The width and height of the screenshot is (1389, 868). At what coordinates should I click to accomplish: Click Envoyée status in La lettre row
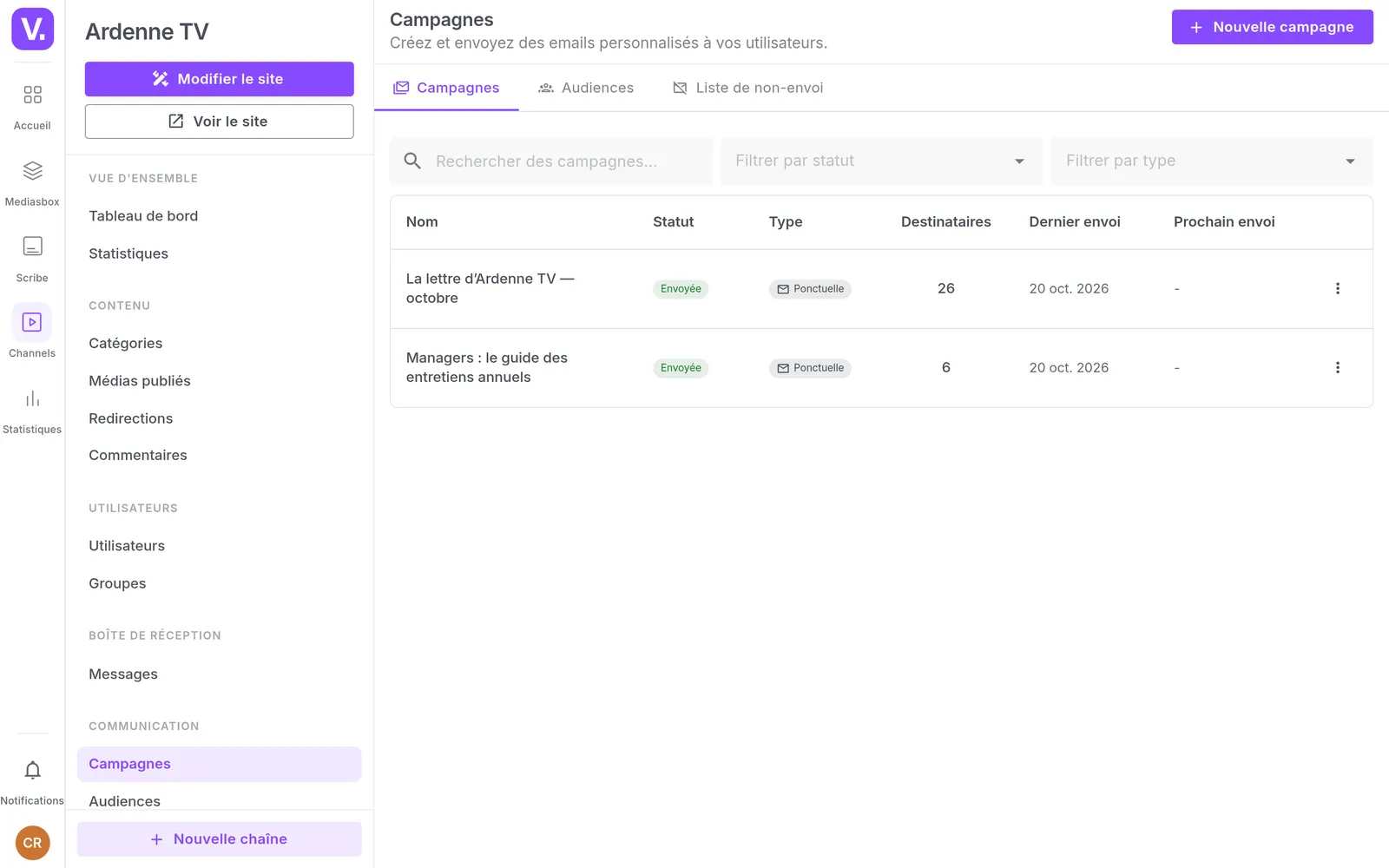click(681, 289)
